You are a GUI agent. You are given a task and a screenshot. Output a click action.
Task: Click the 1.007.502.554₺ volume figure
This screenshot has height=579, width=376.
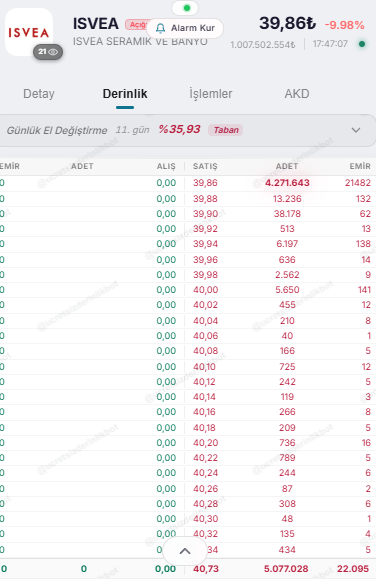[263, 45]
